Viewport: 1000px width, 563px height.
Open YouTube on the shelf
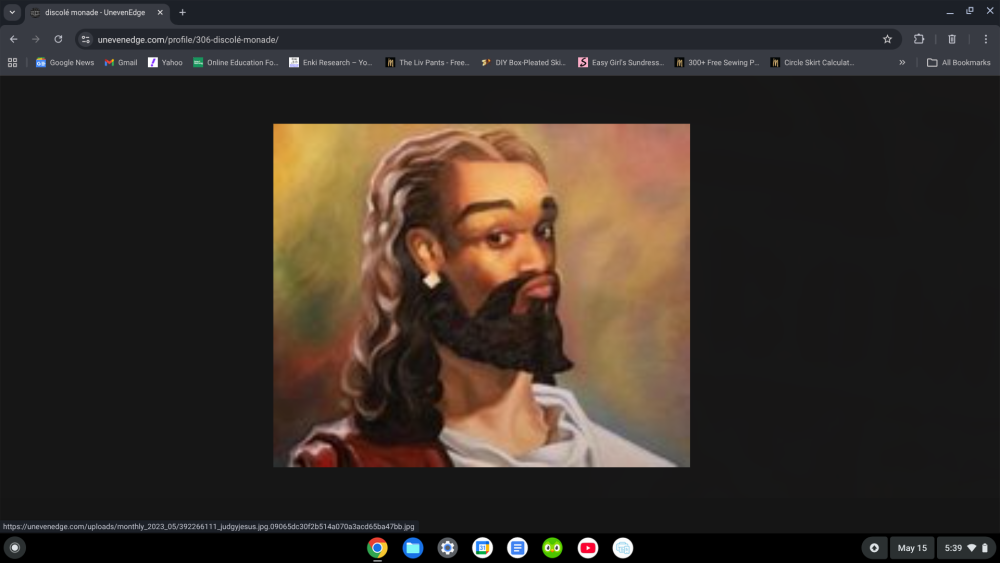[588, 548]
